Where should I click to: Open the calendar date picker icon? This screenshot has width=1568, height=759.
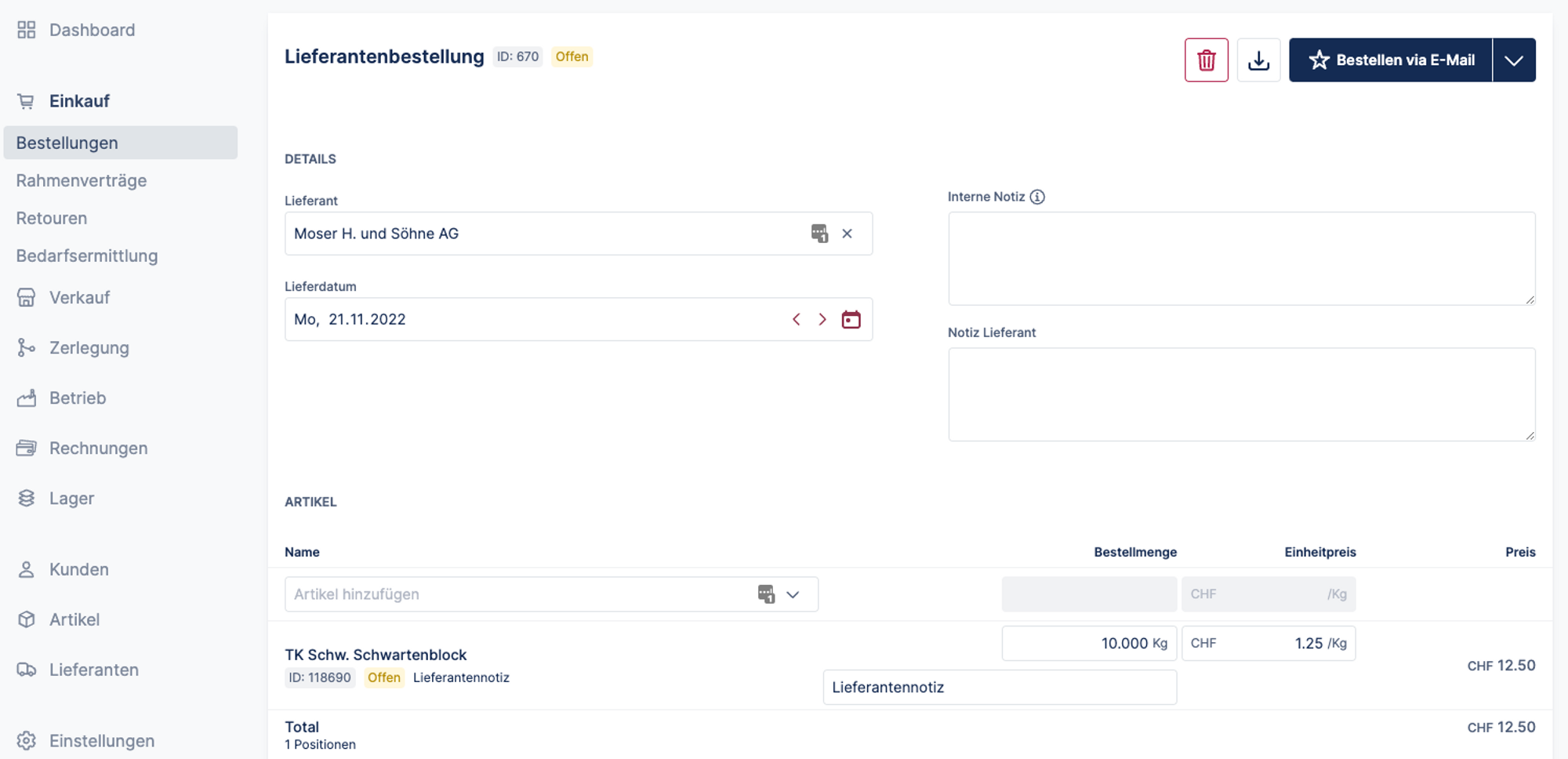[851, 320]
